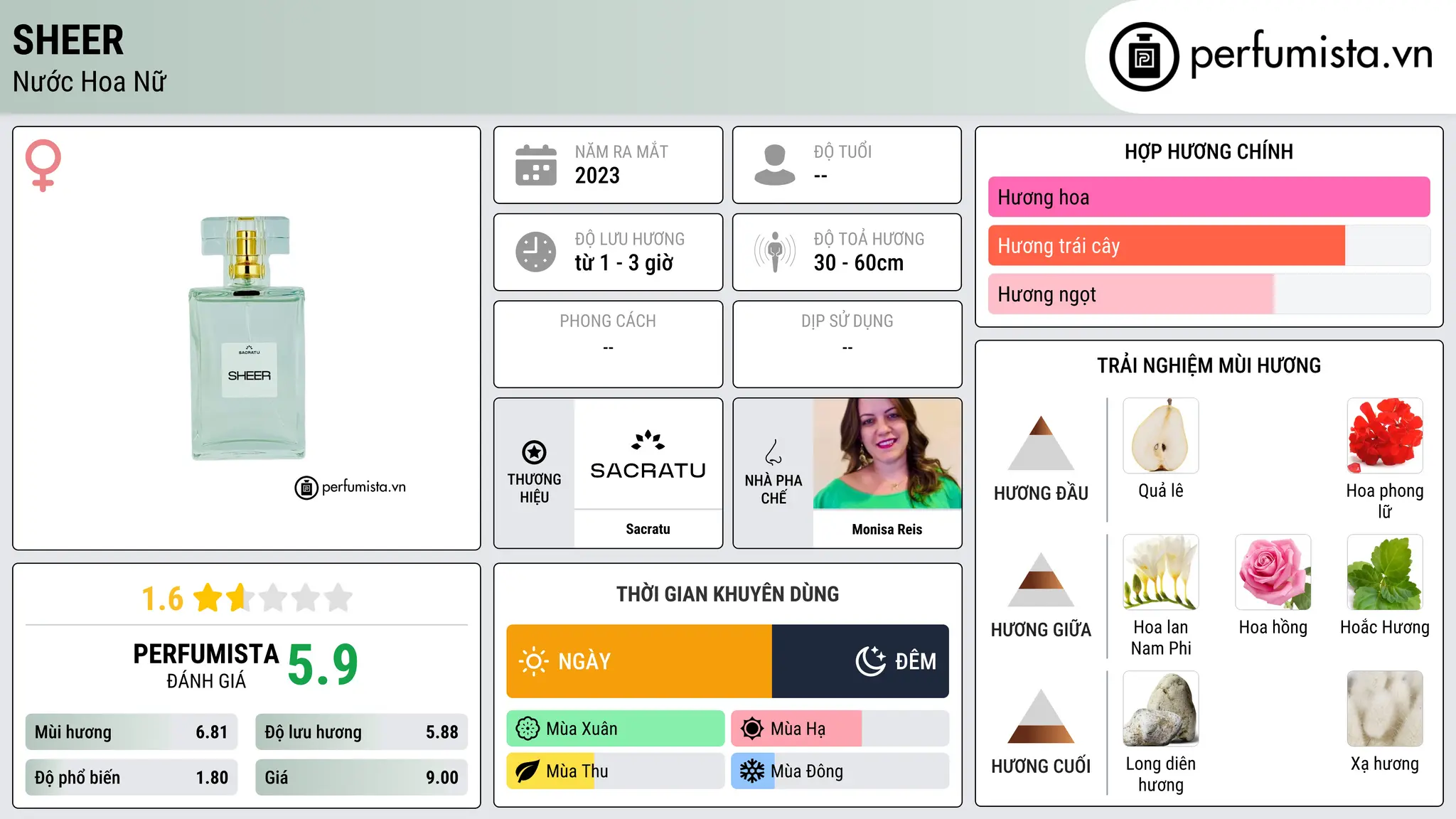Image resolution: width=1456 pixels, height=819 pixels.
Task: Open the Hoa lan Nam Phi note image
Action: click(x=1161, y=572)
